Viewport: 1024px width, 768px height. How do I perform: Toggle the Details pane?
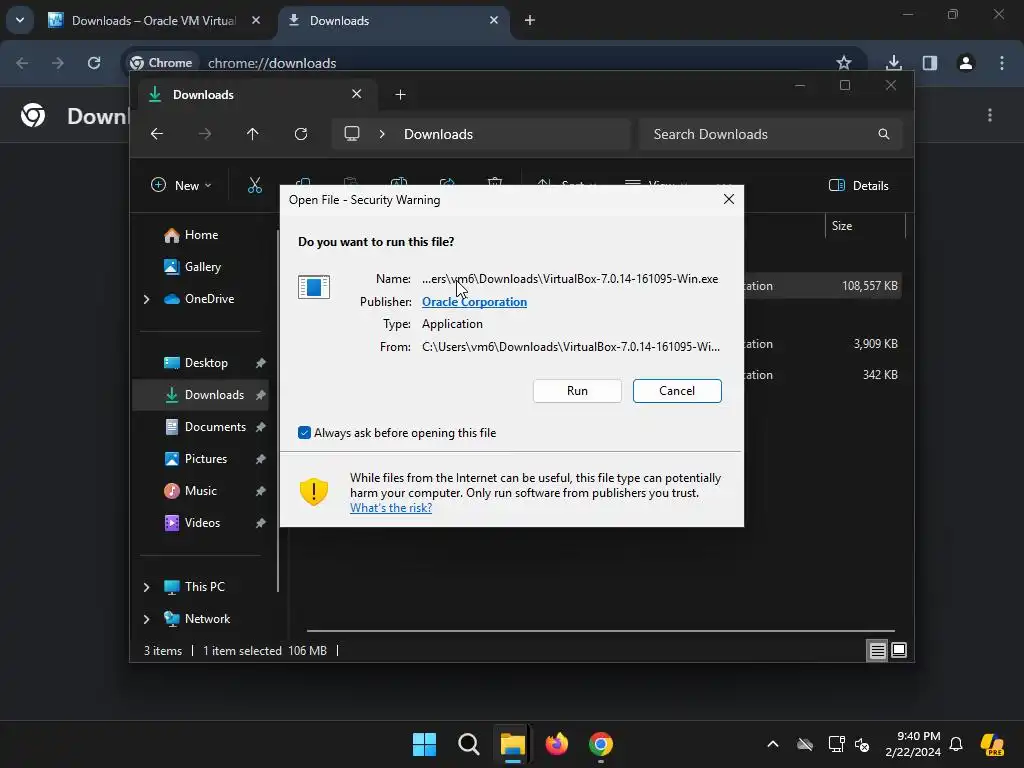(x=858, y=185)
